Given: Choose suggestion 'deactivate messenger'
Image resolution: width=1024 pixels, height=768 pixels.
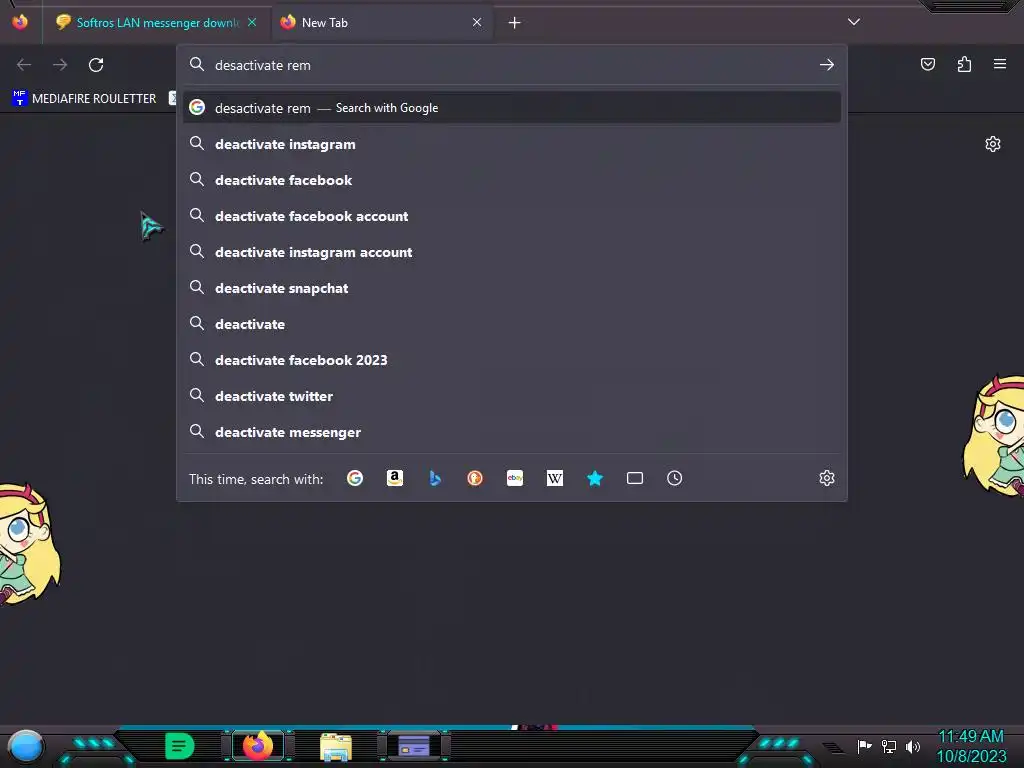Looking at the screenshot, I should click(512, 432).
